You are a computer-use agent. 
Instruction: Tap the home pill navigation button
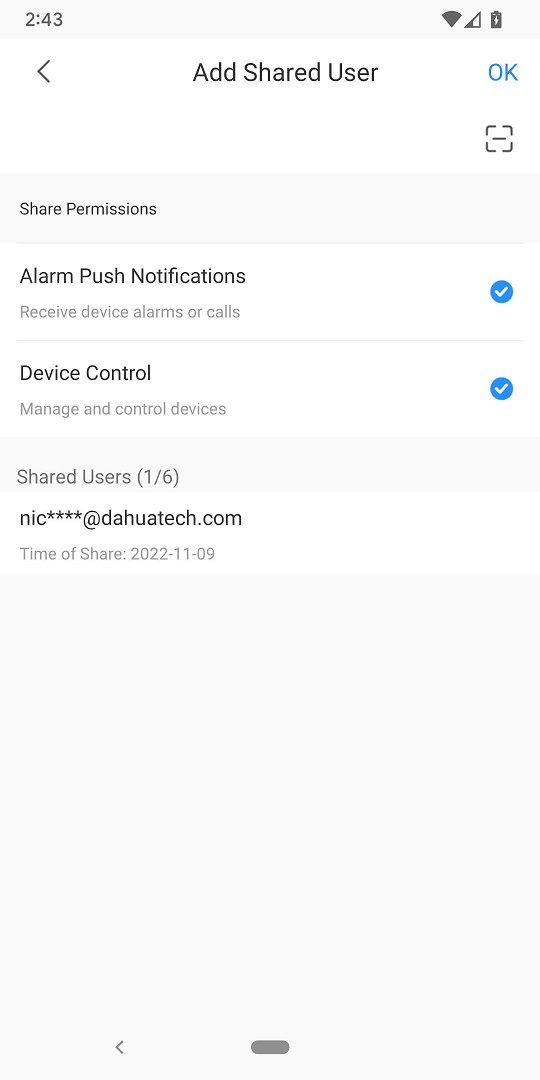click(x=270, y=1047)
